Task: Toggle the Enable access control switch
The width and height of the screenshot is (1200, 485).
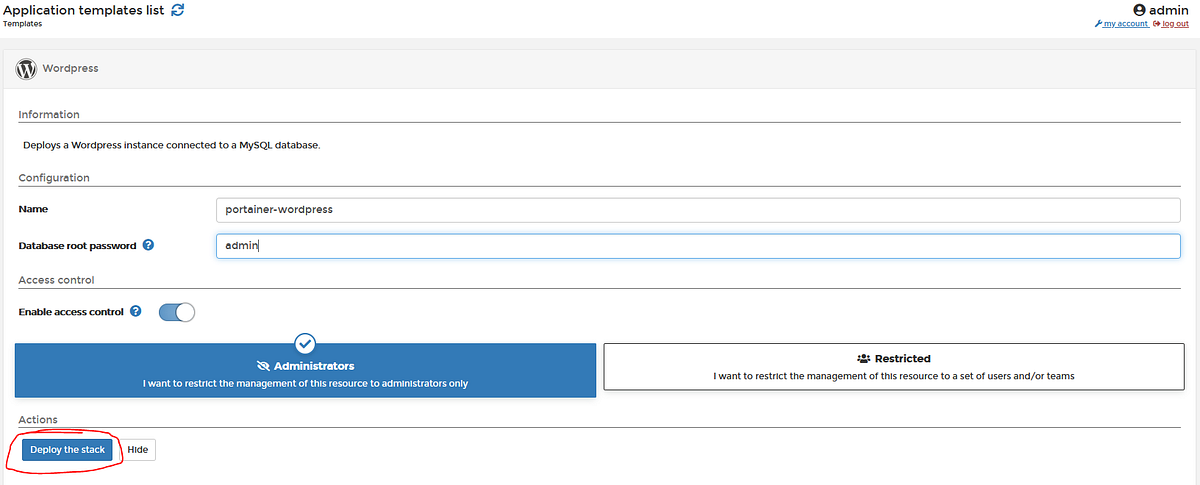Action: tap(177, 312)
